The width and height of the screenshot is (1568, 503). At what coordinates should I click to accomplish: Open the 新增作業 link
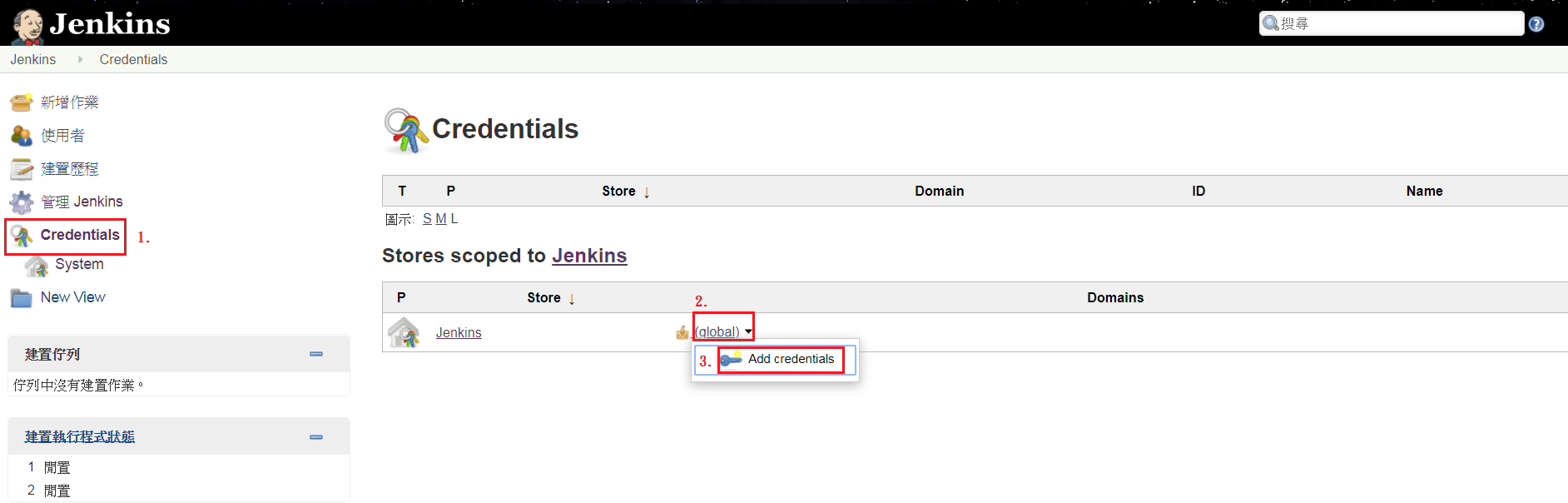(70, 102)
